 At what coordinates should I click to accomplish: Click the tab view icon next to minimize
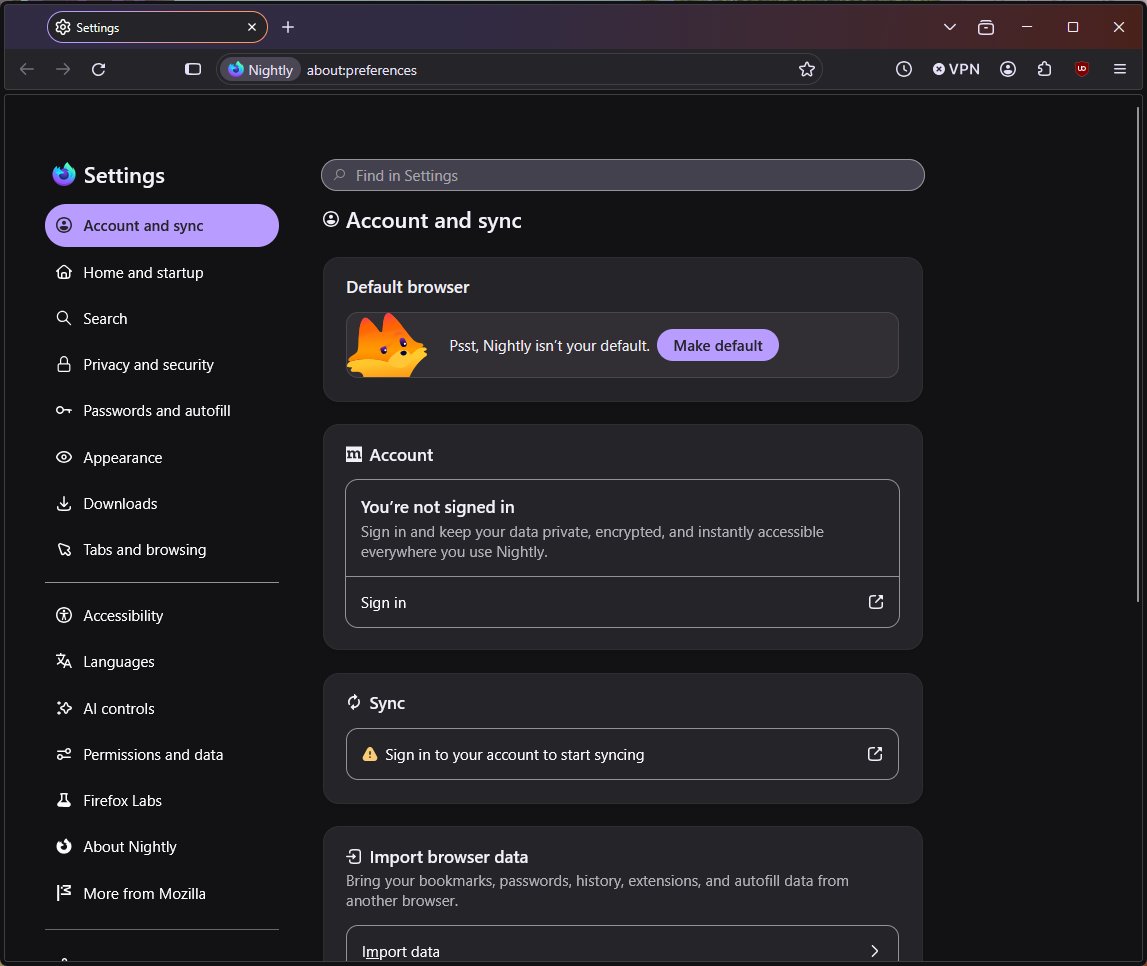[986, 27]
